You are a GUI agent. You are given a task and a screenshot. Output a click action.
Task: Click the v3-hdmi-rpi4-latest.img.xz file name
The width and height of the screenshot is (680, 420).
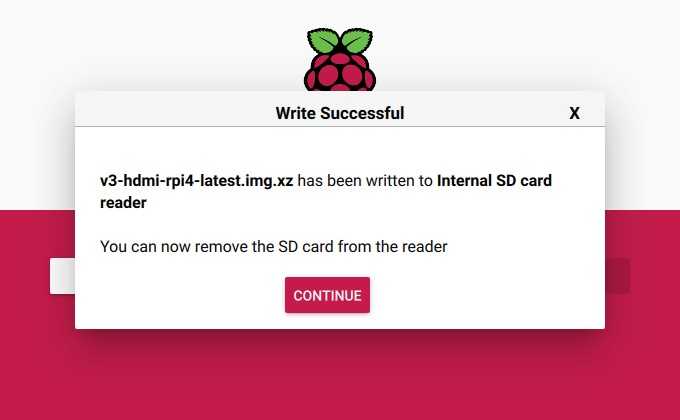click(196, 180)
